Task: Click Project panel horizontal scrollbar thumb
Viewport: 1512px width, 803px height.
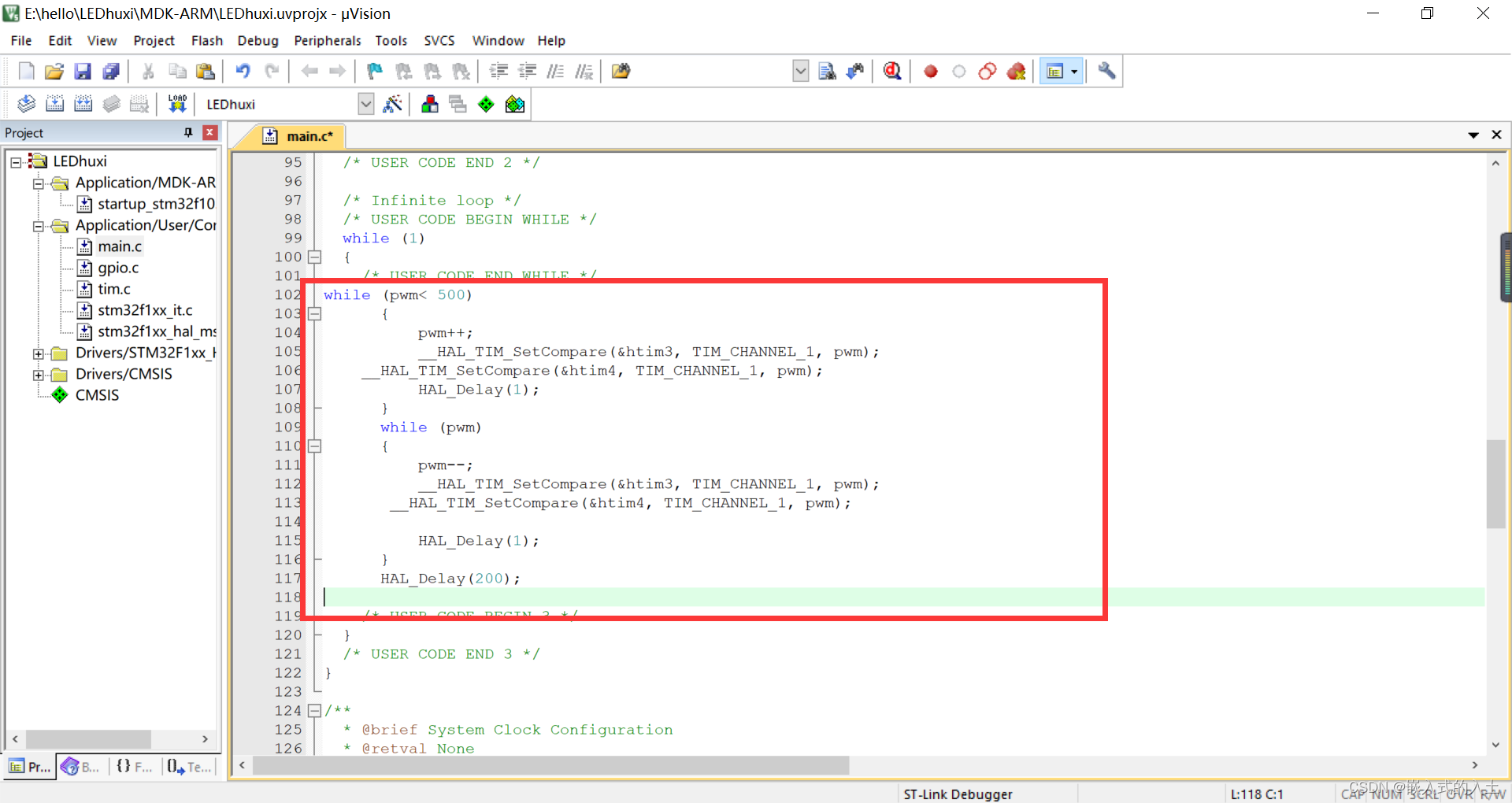Action: [x=88, y=739]
